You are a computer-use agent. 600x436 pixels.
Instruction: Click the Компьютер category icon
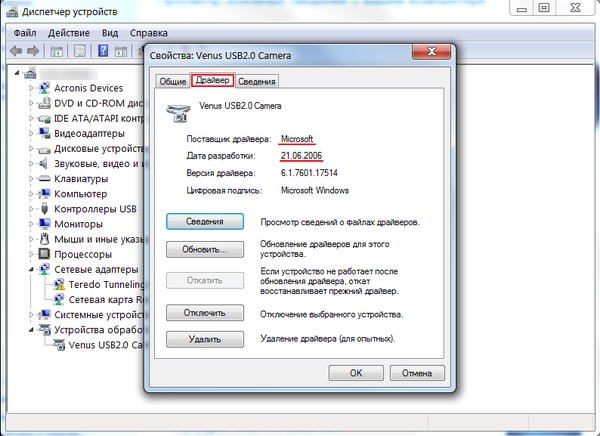[44, 194]
